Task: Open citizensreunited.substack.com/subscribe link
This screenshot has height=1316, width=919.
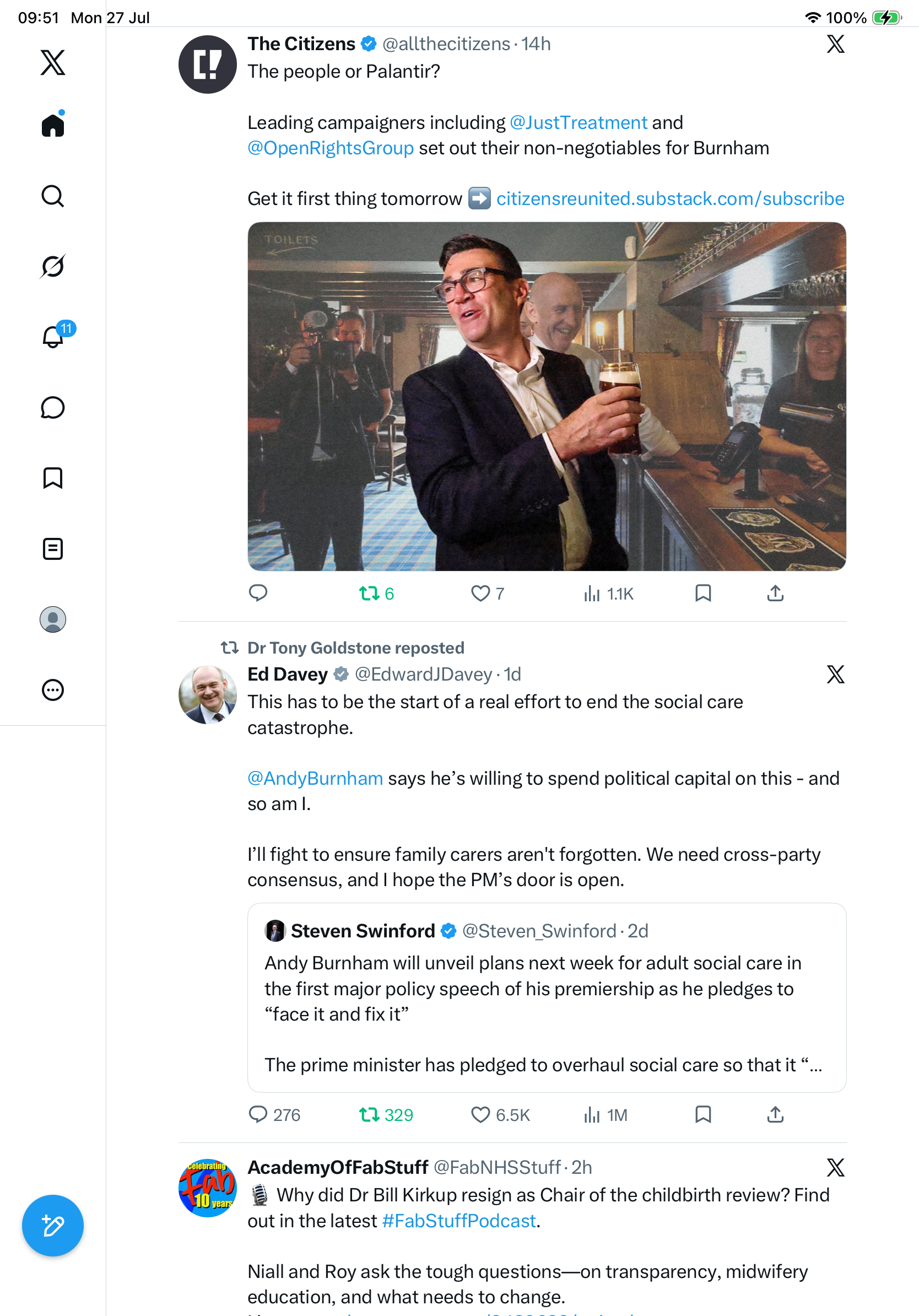Action: [x=670, y=198]
